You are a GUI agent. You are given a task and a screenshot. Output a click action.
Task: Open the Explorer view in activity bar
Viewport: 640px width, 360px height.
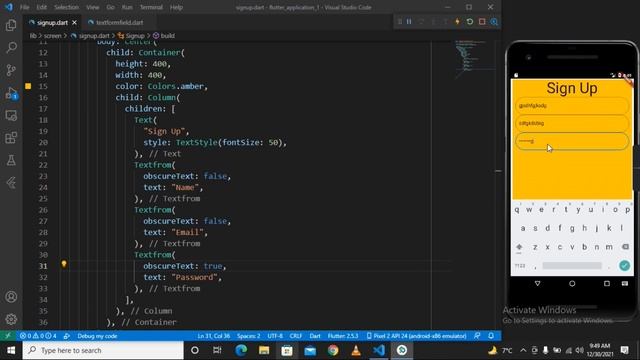11,25
